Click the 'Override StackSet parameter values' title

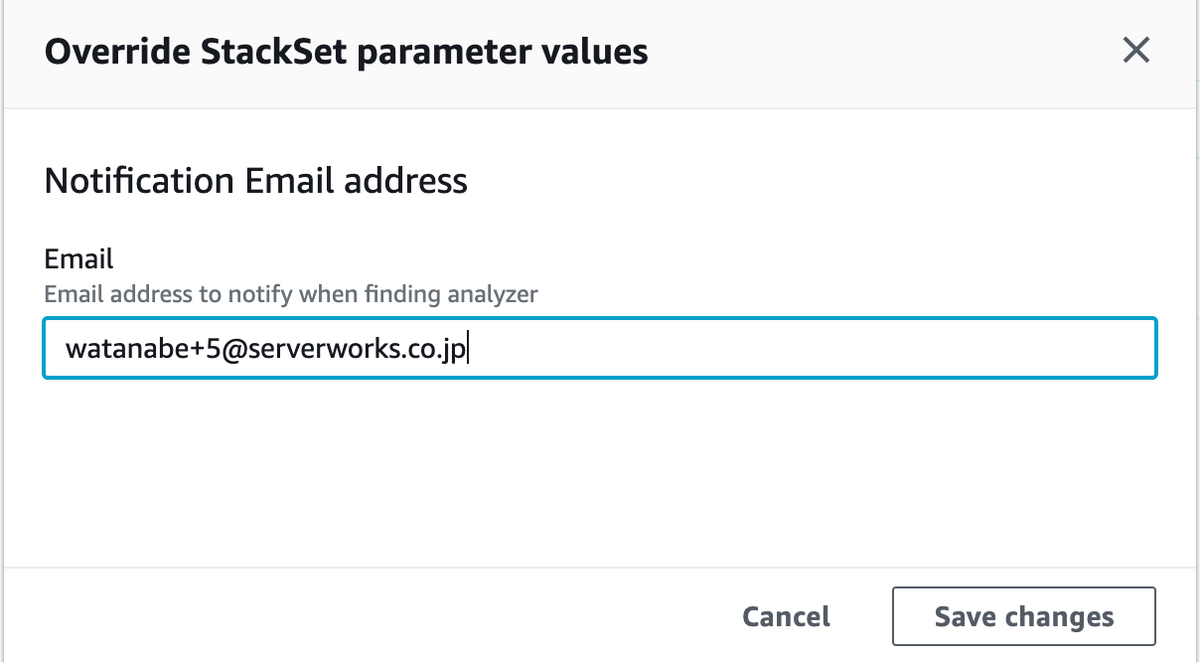tap(346, 51)
